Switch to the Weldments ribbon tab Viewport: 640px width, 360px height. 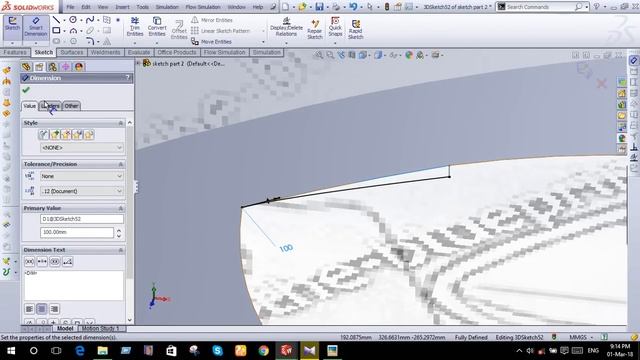point(105,52)
